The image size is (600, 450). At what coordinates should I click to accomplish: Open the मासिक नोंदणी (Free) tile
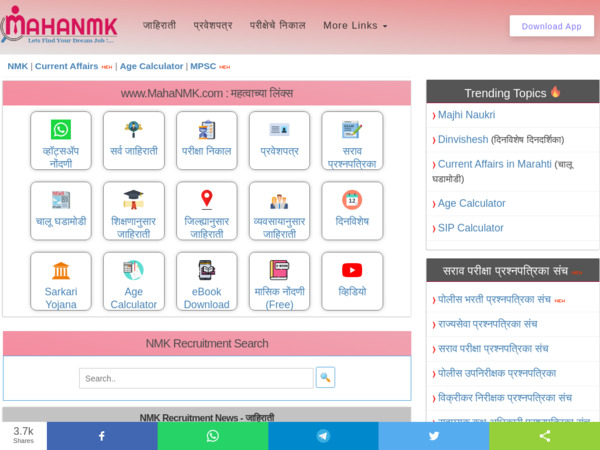click(279, 281)
